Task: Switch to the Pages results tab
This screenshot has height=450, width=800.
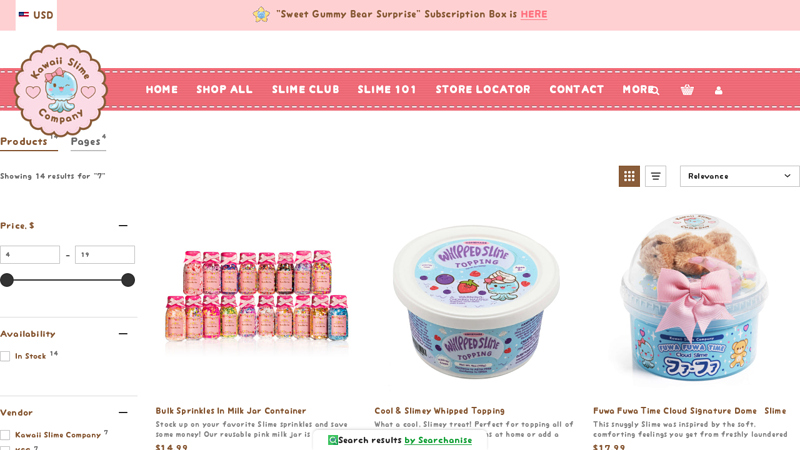Action: (x=88, y=142)
